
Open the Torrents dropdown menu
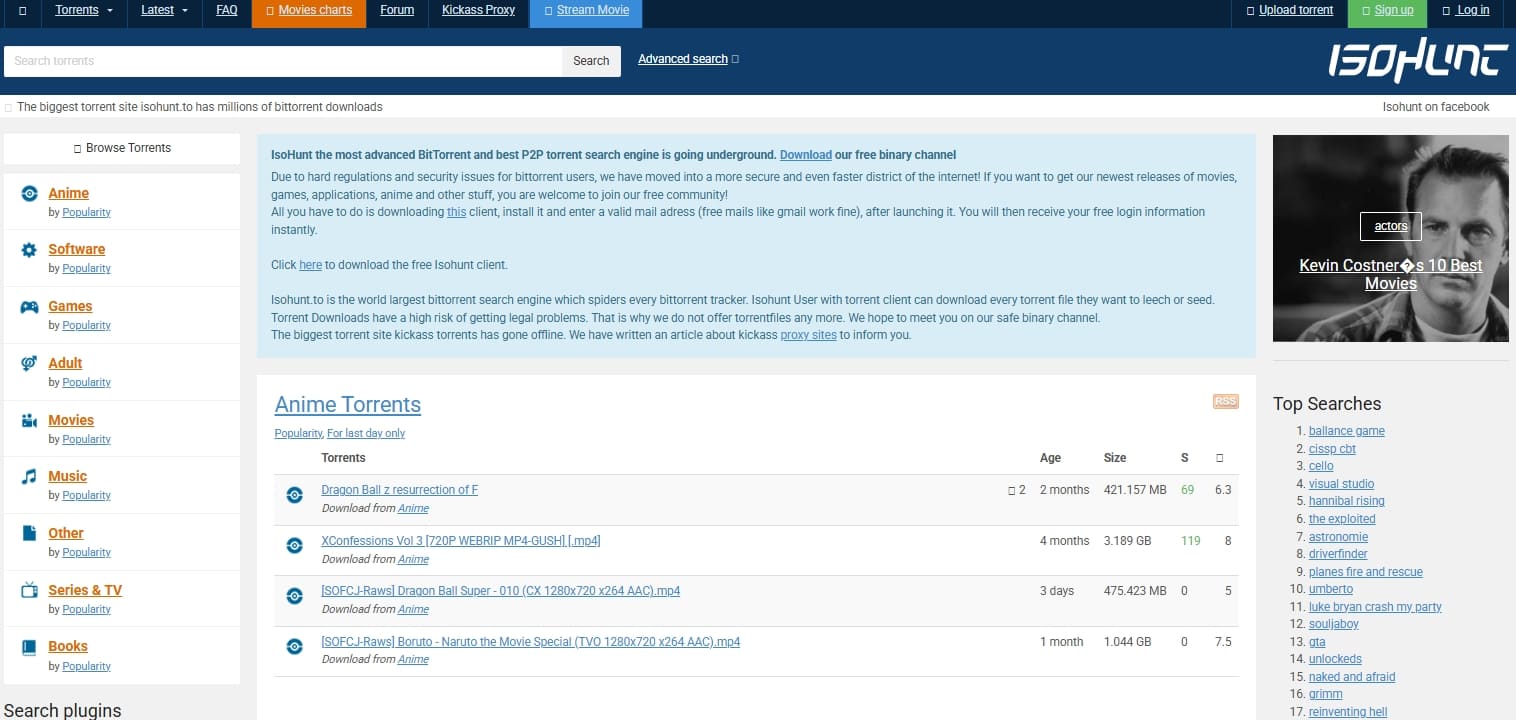[84, 10]
